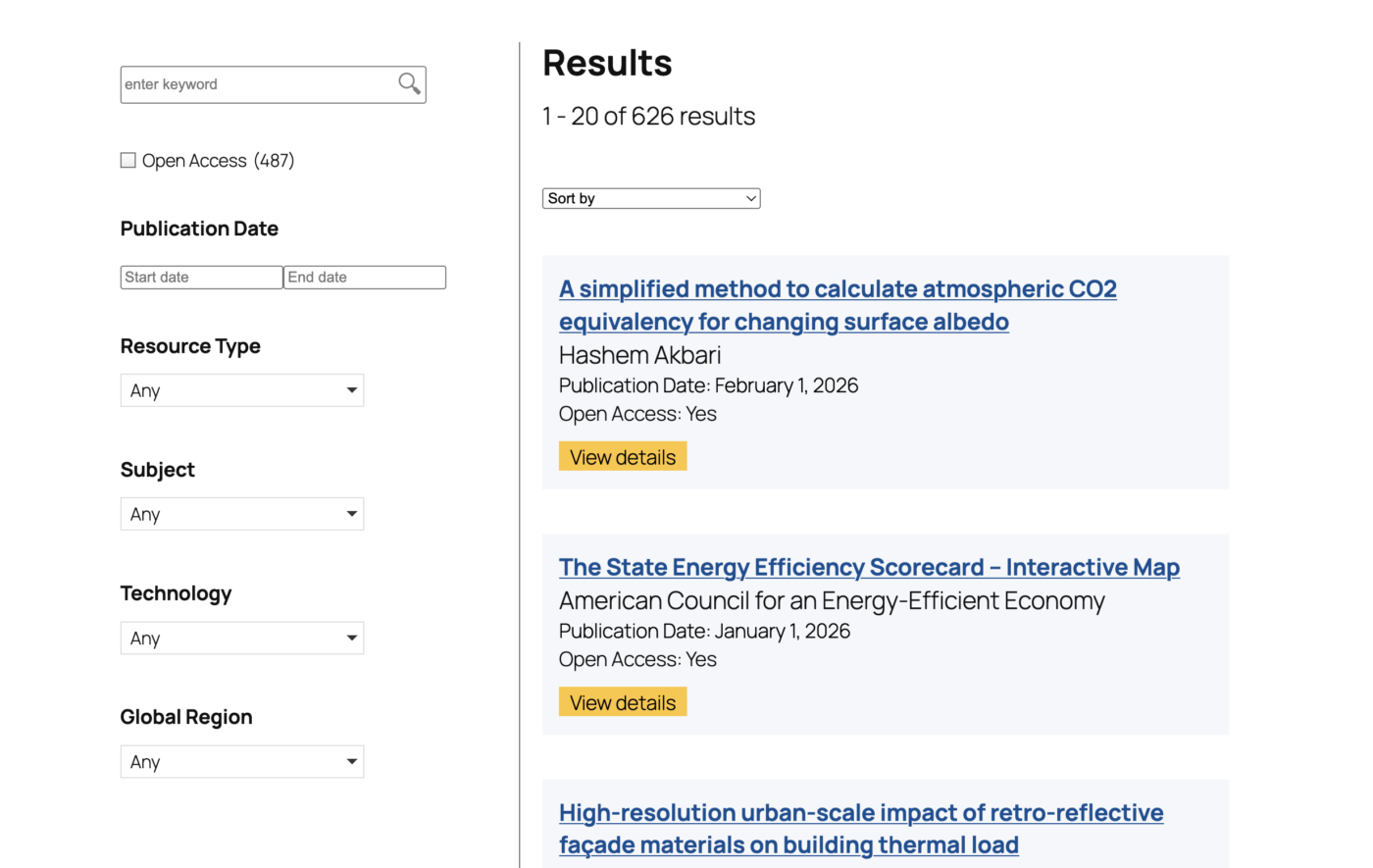Open the Technology dropdown menu
This screenshot has width=1373, height=868.
[242, 638]
